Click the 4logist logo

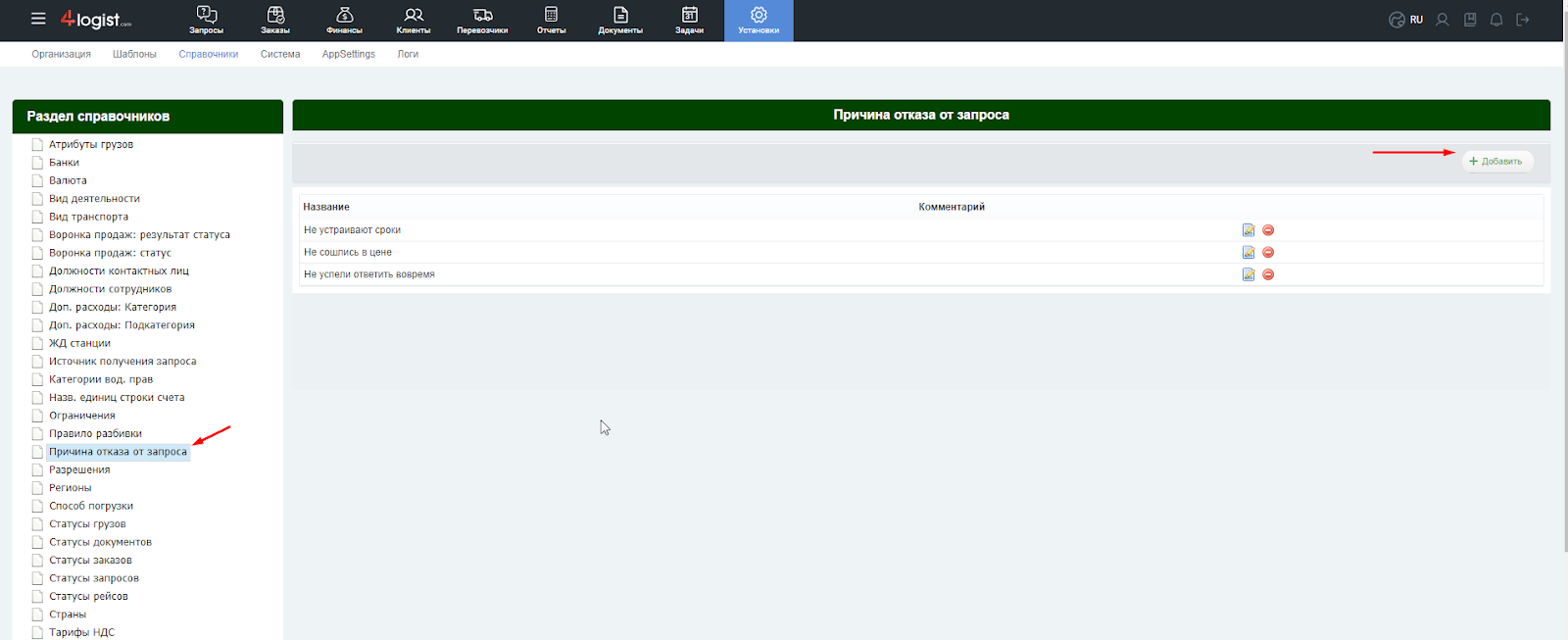(96, 19)
